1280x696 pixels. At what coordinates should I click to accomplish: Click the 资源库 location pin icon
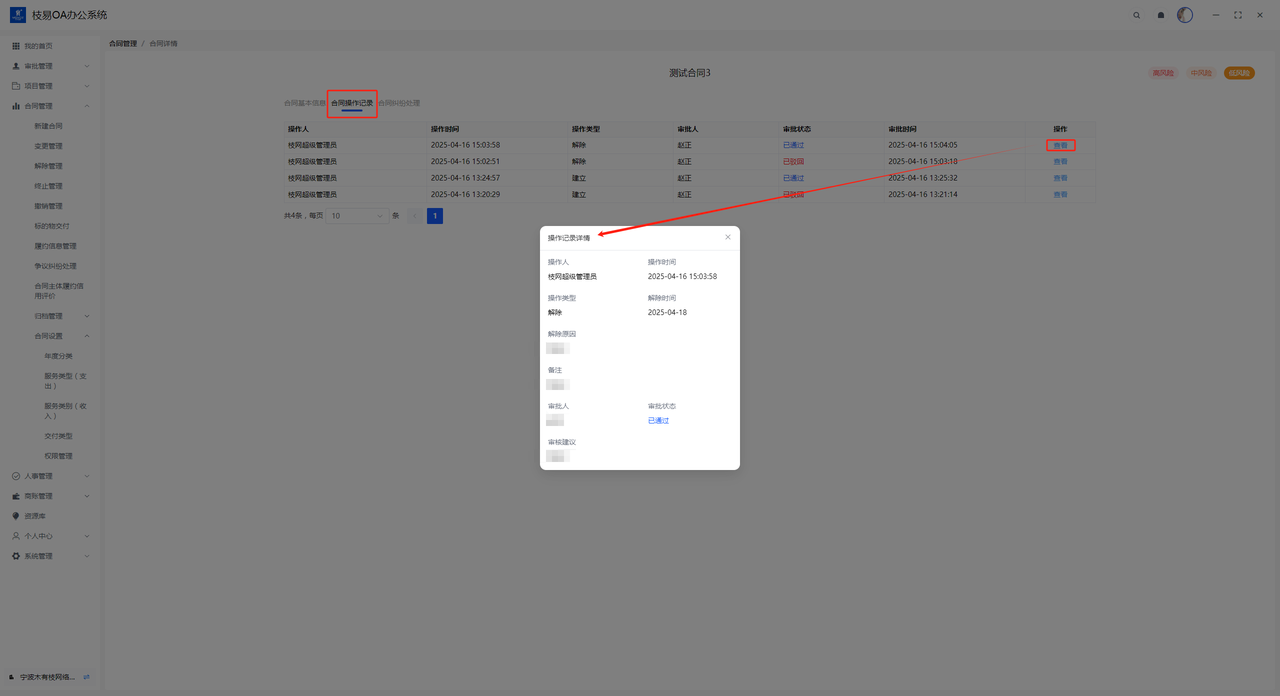click(x=16, y=516)
